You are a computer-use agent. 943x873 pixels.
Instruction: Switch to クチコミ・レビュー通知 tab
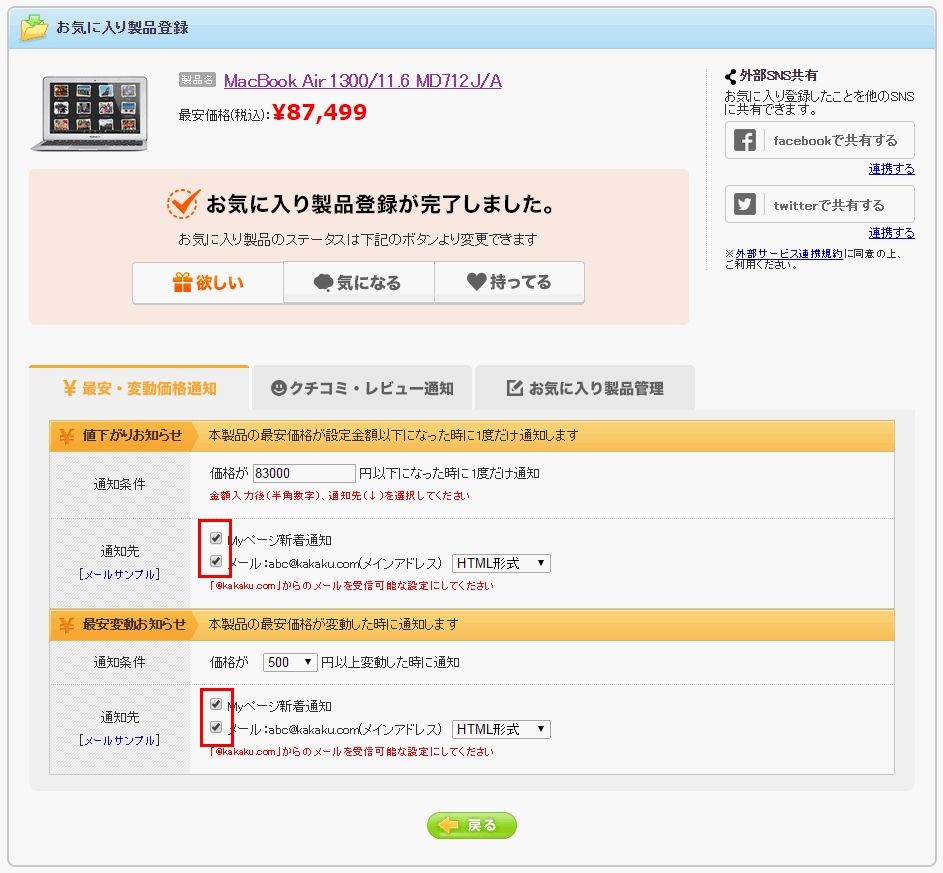pos(362,388)
